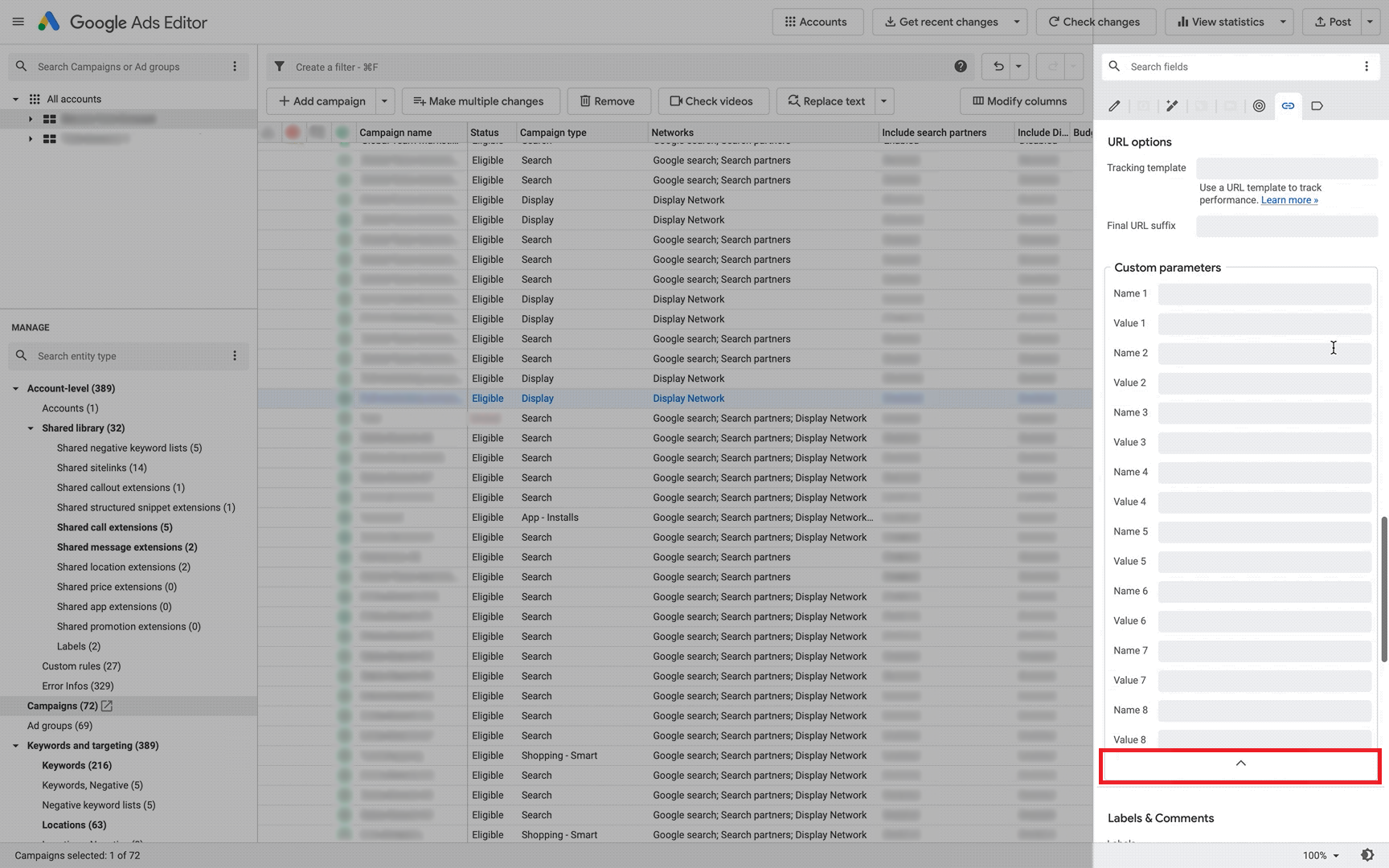The image size is (1389, 868).
Task: Select Shared sitelinks (14) in the tree
Action: (x=102, y=468)
